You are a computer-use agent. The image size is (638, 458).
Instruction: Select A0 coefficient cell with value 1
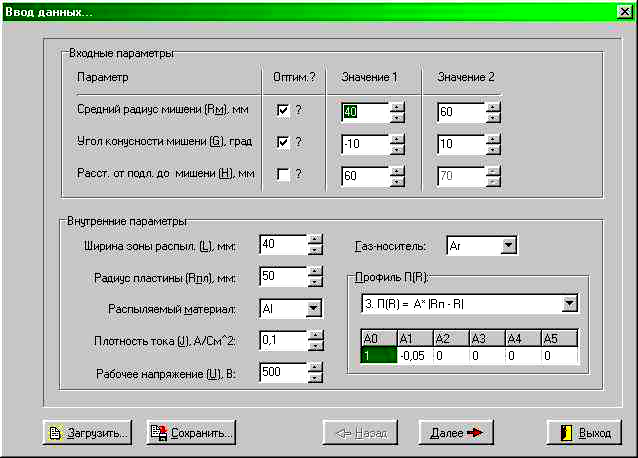[x=379, y=355]
